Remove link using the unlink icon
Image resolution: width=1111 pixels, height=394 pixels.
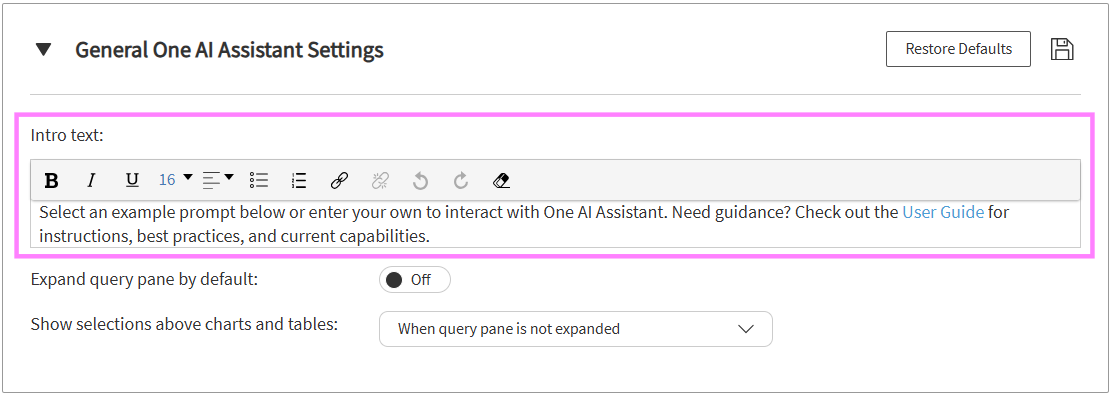(380, 181)
